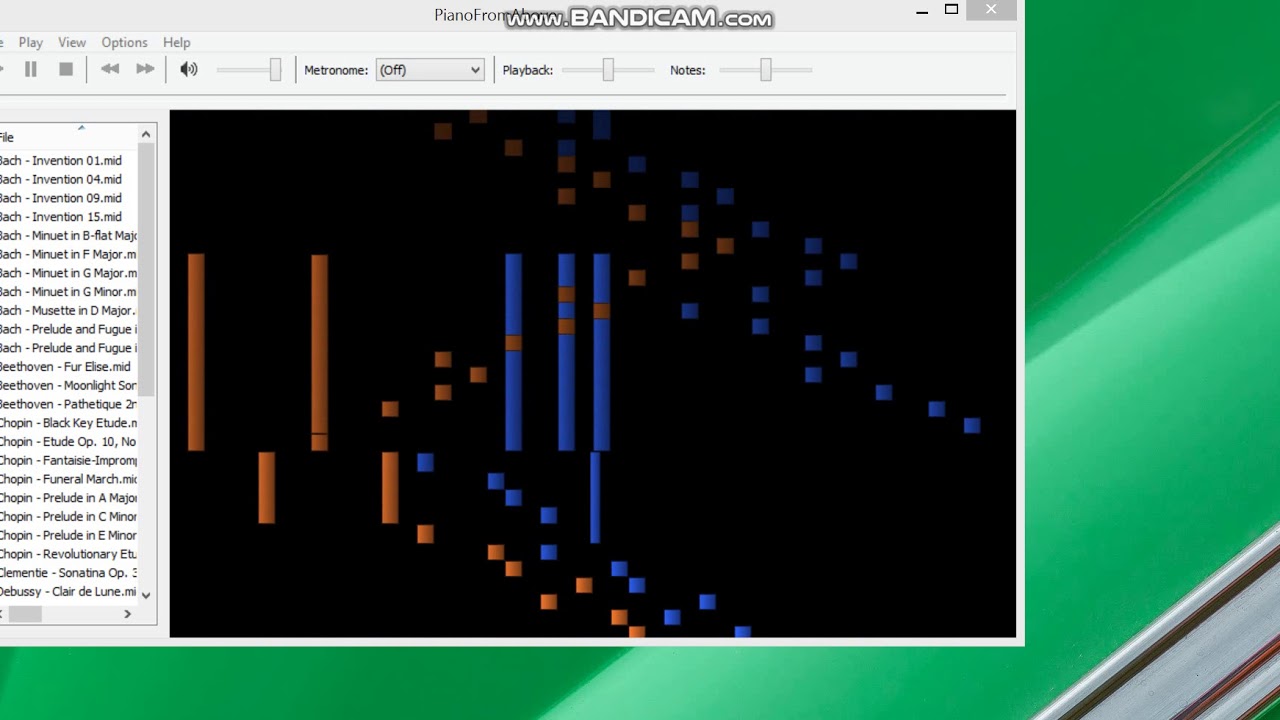Select Beethoven - Fur Elise.mid

[x=65, y=366]
